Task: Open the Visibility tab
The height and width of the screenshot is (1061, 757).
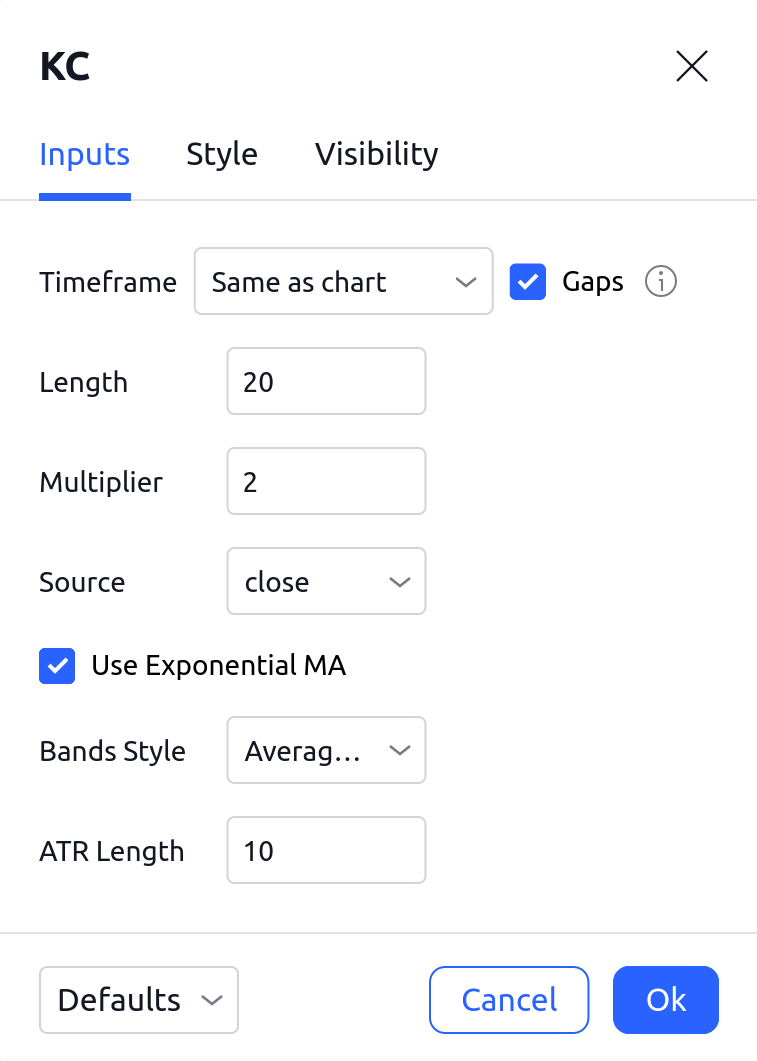Action: [376, 154]
